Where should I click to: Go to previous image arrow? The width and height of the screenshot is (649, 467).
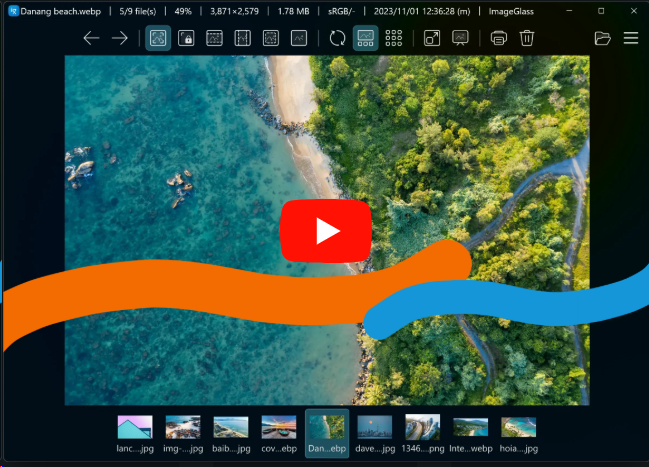tap(91, 38)
